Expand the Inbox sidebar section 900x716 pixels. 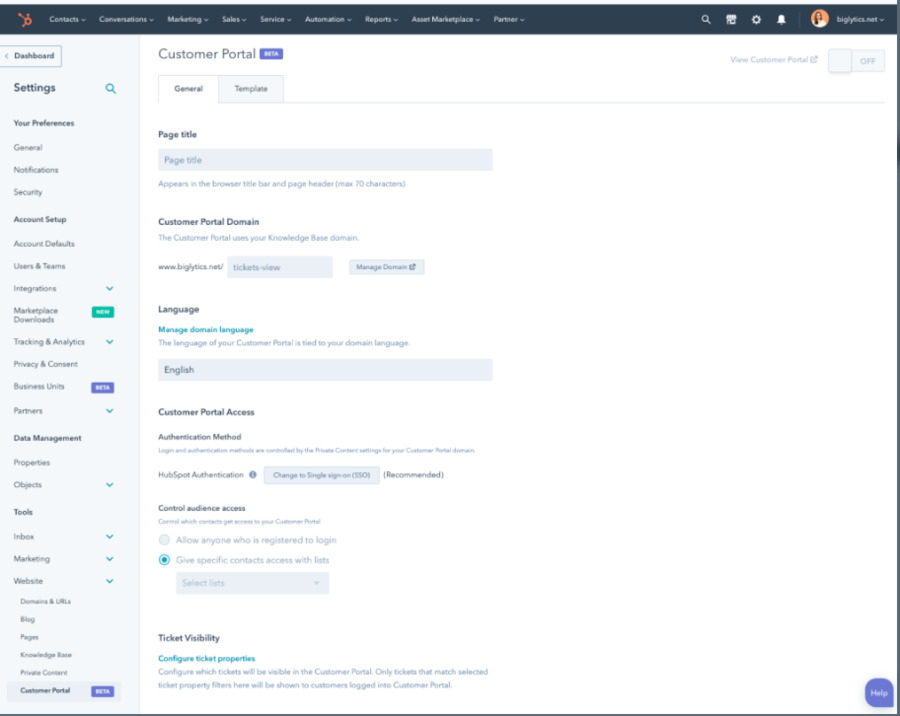(110, 536)
